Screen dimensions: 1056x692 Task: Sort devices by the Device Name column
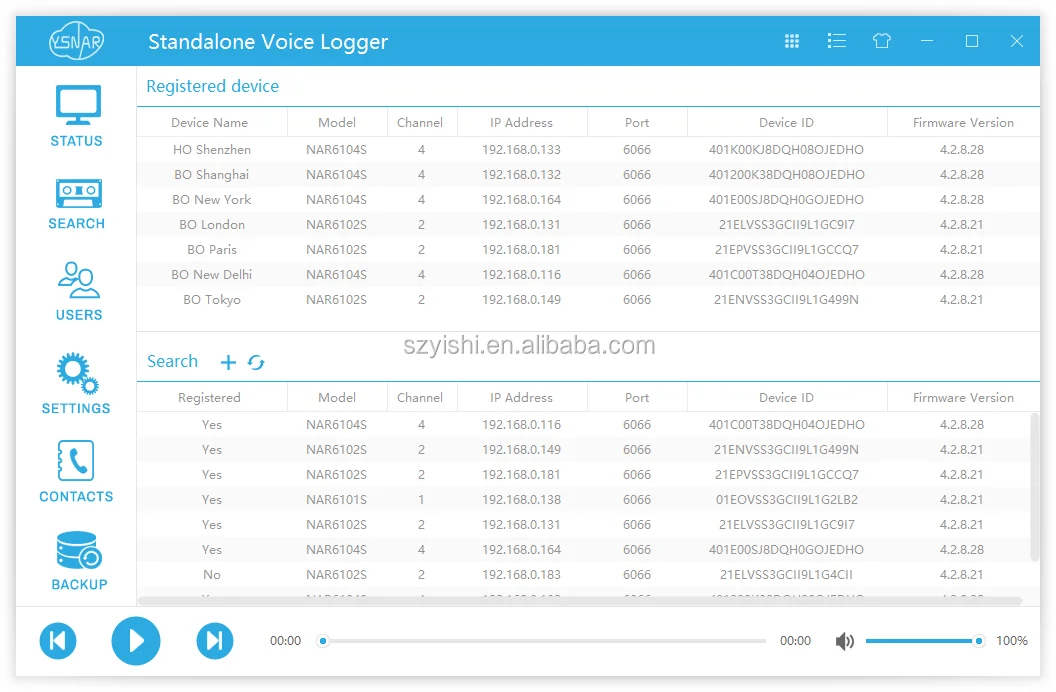point(211,122)
